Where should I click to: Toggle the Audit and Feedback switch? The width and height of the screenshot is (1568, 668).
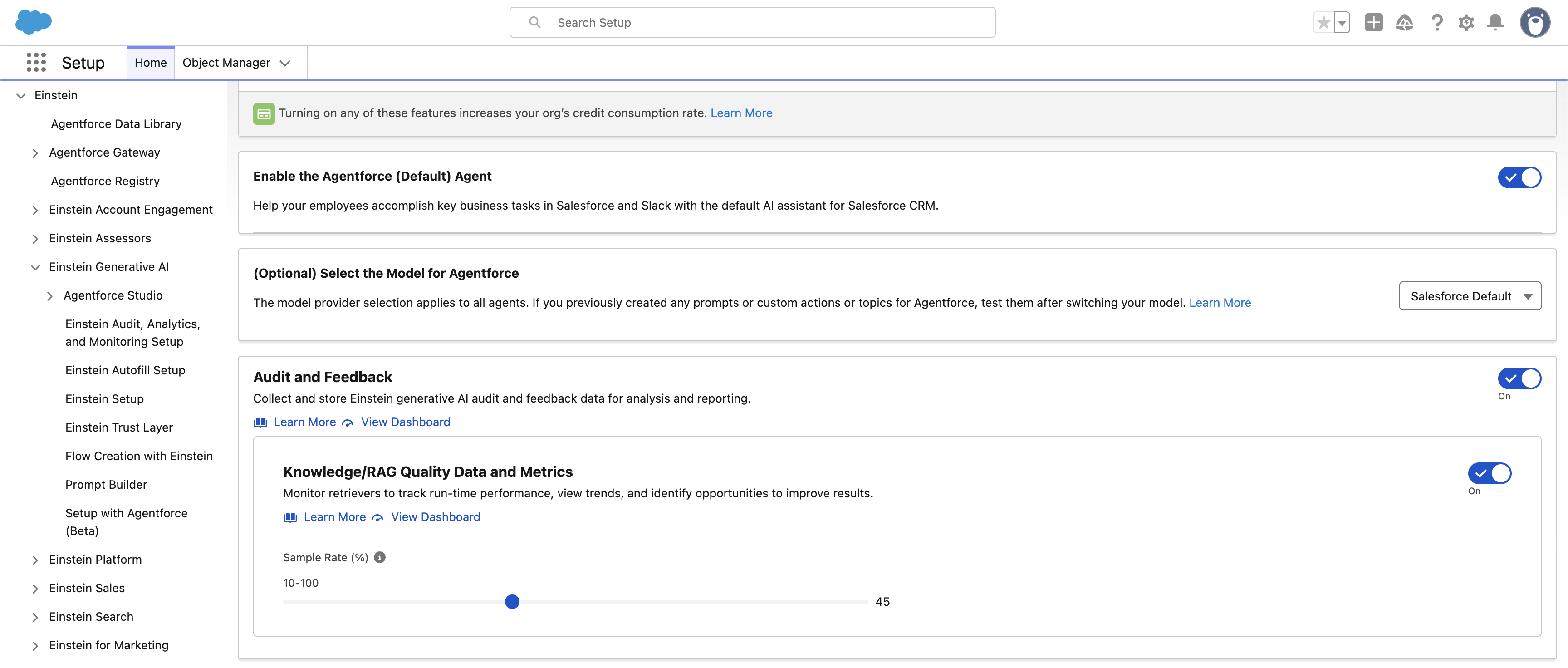click(x=1519, y=379)
